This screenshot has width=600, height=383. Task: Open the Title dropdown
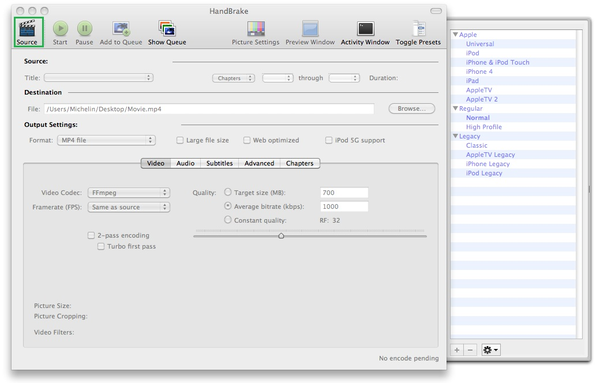tap(99, 78)
